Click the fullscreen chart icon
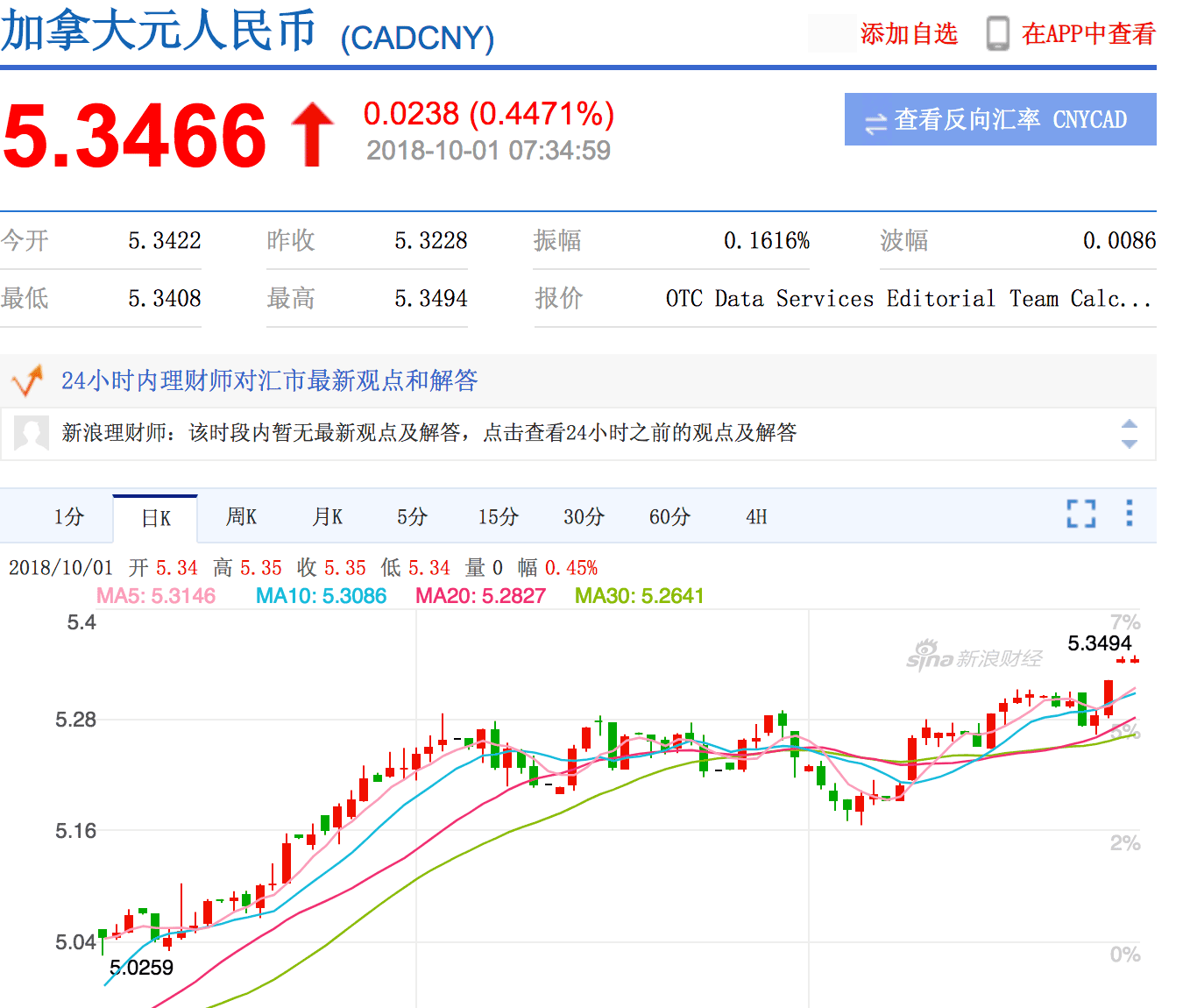The height and width of the screenshot is (1008, 1190). (1081, 514)
